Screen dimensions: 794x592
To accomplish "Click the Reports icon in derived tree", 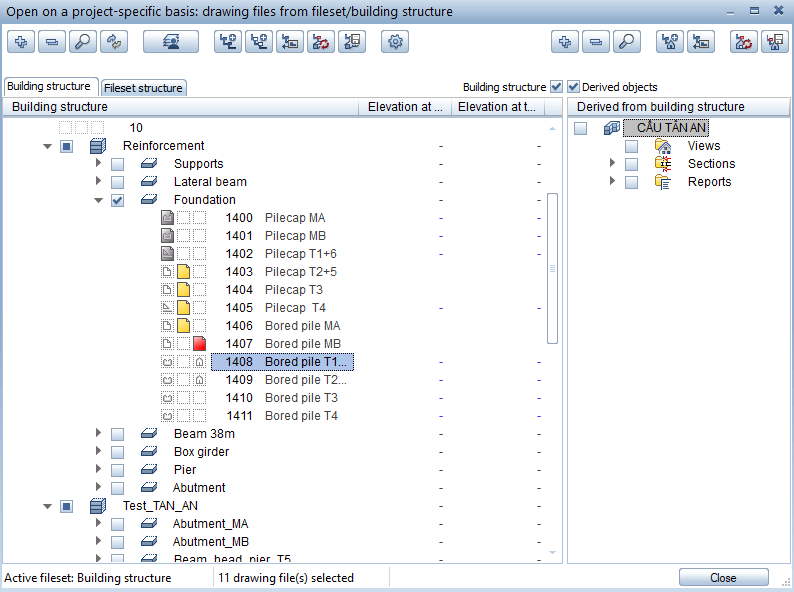I will pyautogui.click(x=663, y=182).
